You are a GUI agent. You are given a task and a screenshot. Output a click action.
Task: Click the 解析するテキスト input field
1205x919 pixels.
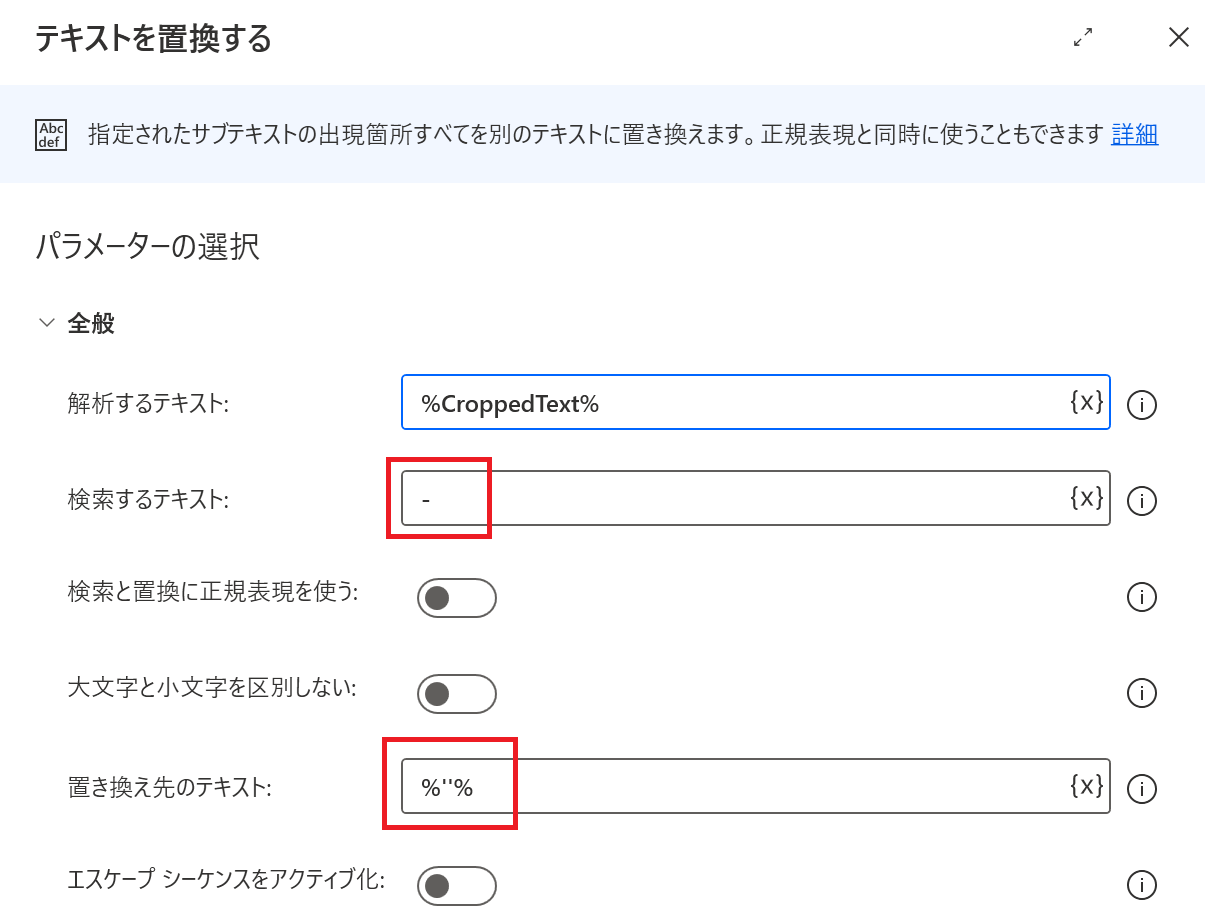coord(730,403)
